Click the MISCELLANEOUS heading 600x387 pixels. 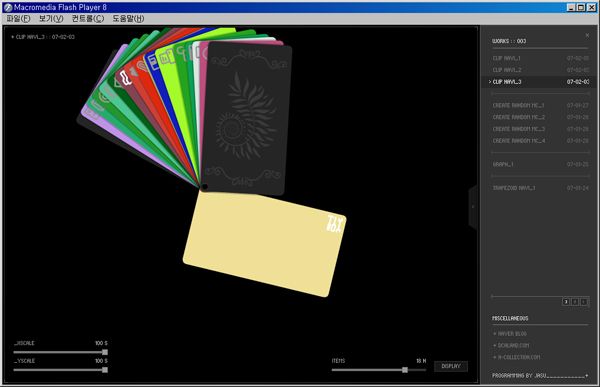510,318
